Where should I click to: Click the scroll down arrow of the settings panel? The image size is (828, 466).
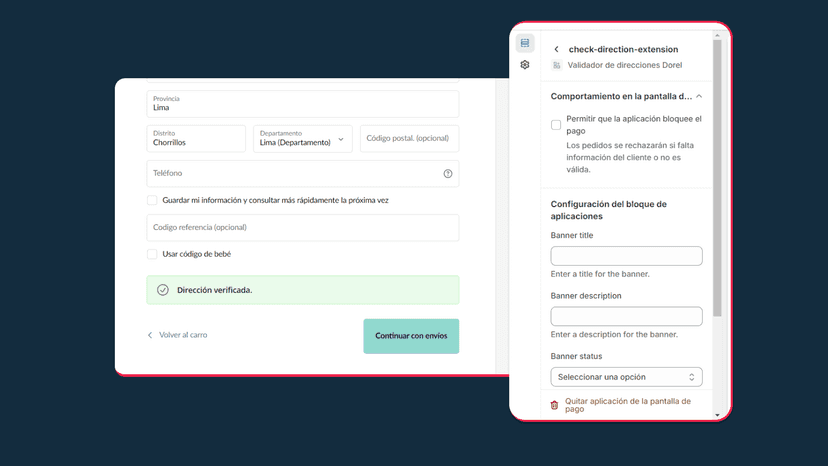pos(717,415)
